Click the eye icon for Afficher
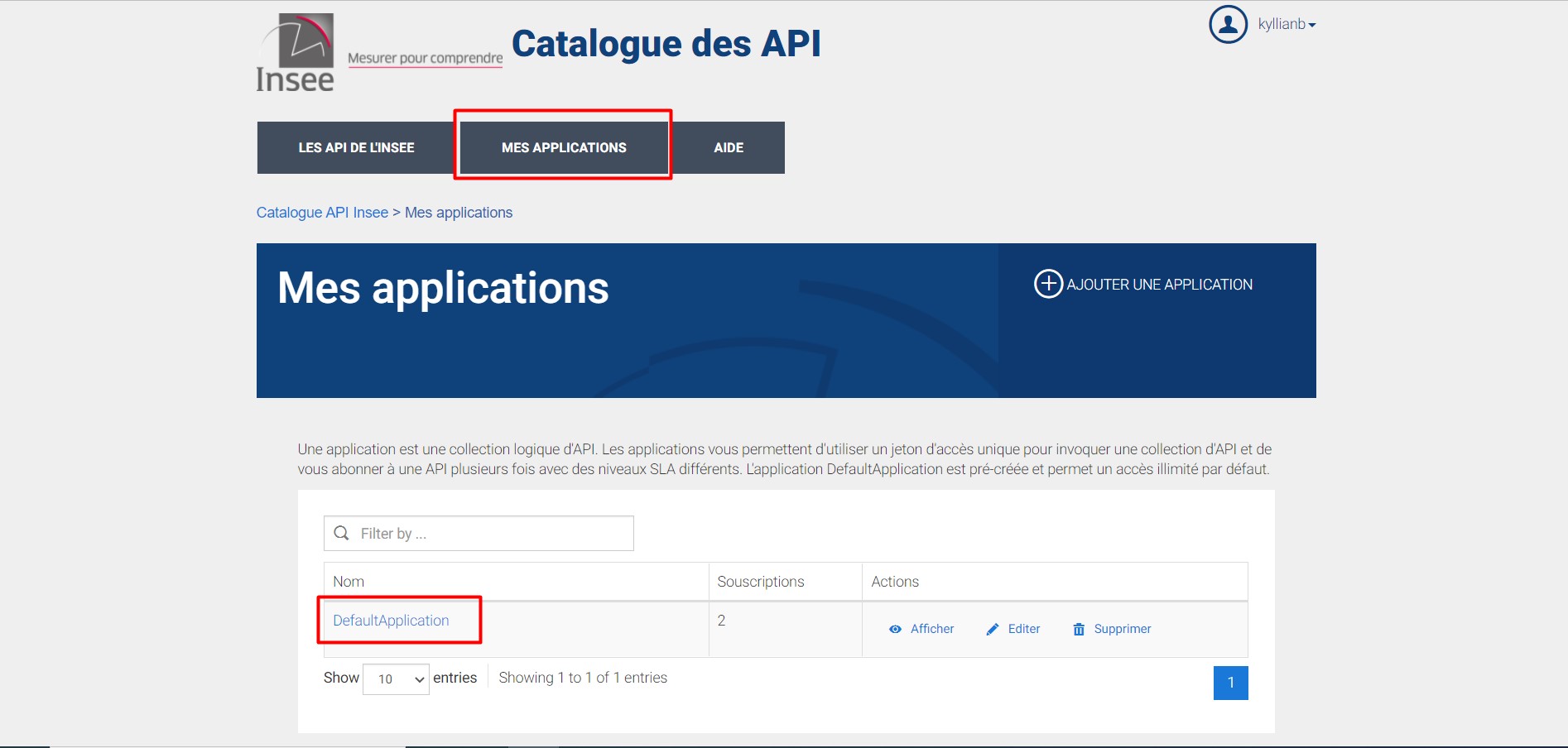This screenshot has height=748, width=1568. [x=895, y=629]
